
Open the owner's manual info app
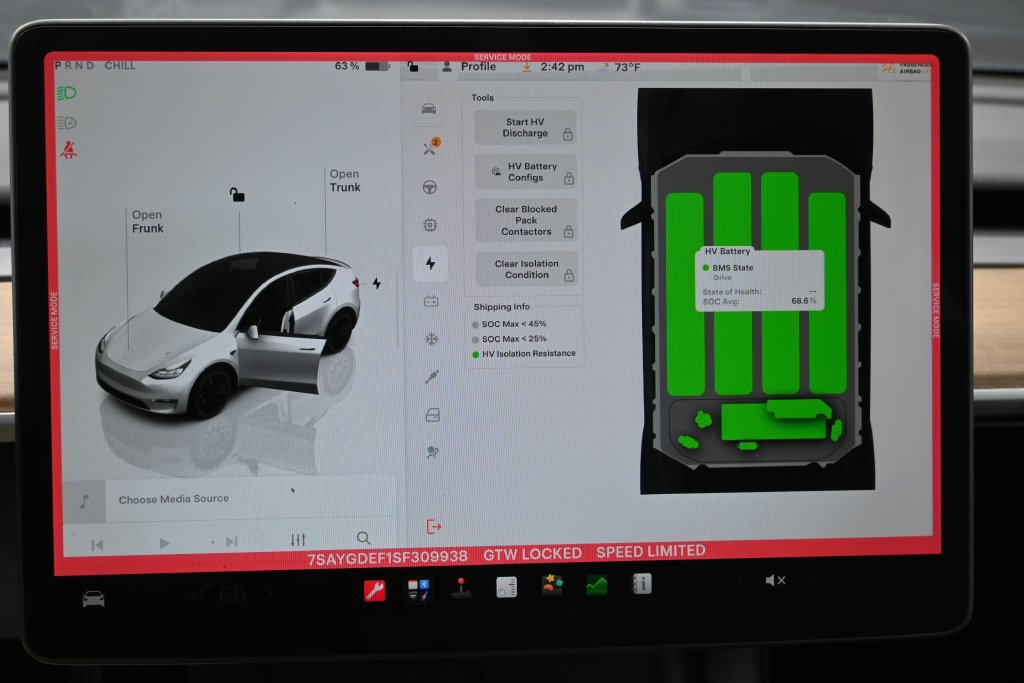642,583
